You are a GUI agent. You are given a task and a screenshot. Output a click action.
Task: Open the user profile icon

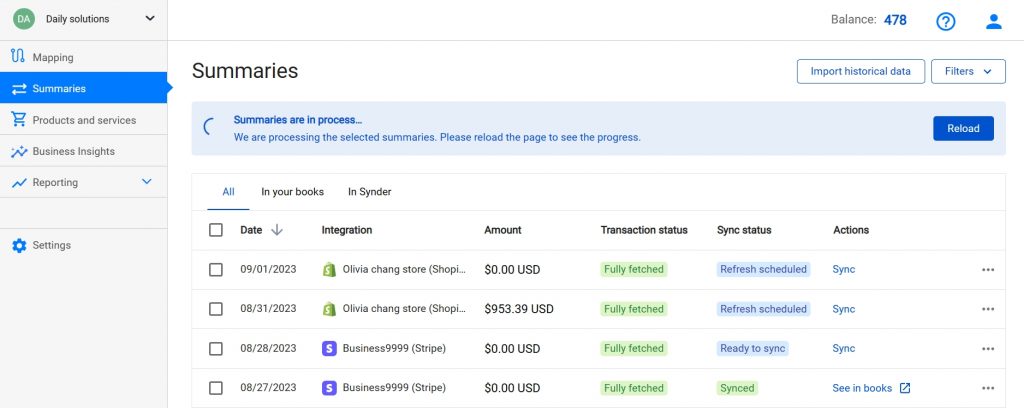[x=993, y=22]
